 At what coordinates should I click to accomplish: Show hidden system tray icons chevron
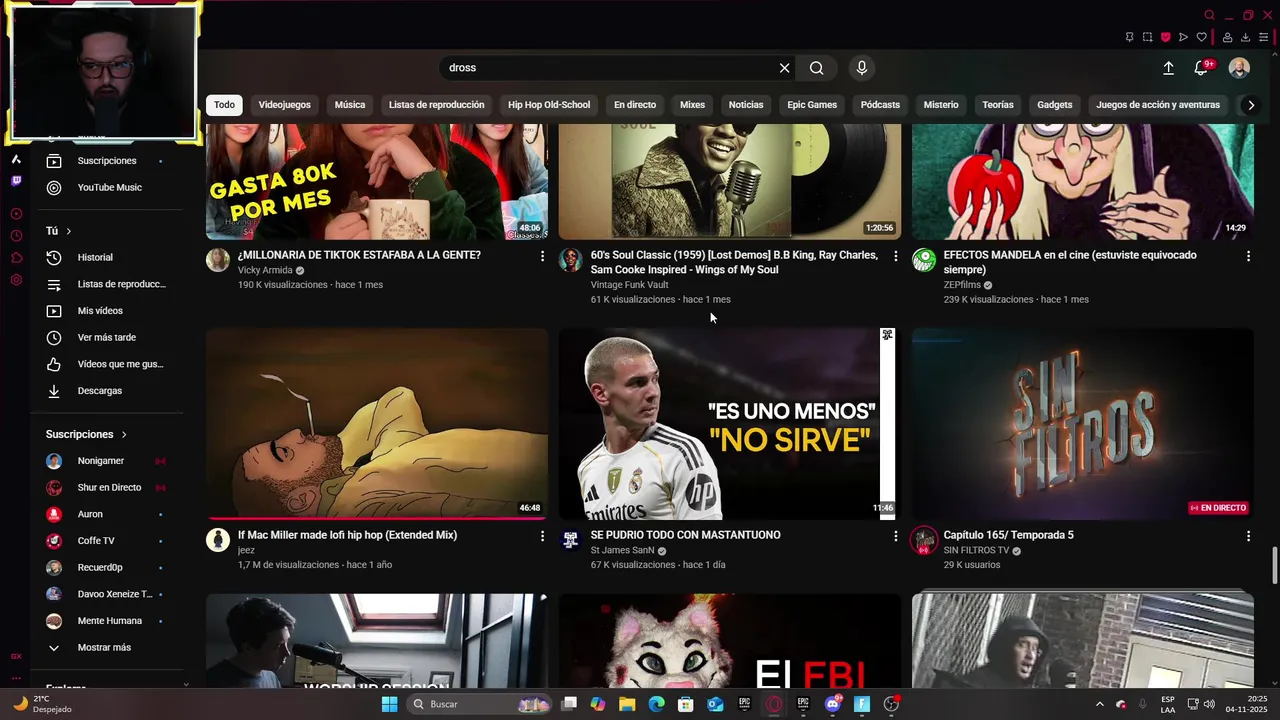pos(1100,704)
